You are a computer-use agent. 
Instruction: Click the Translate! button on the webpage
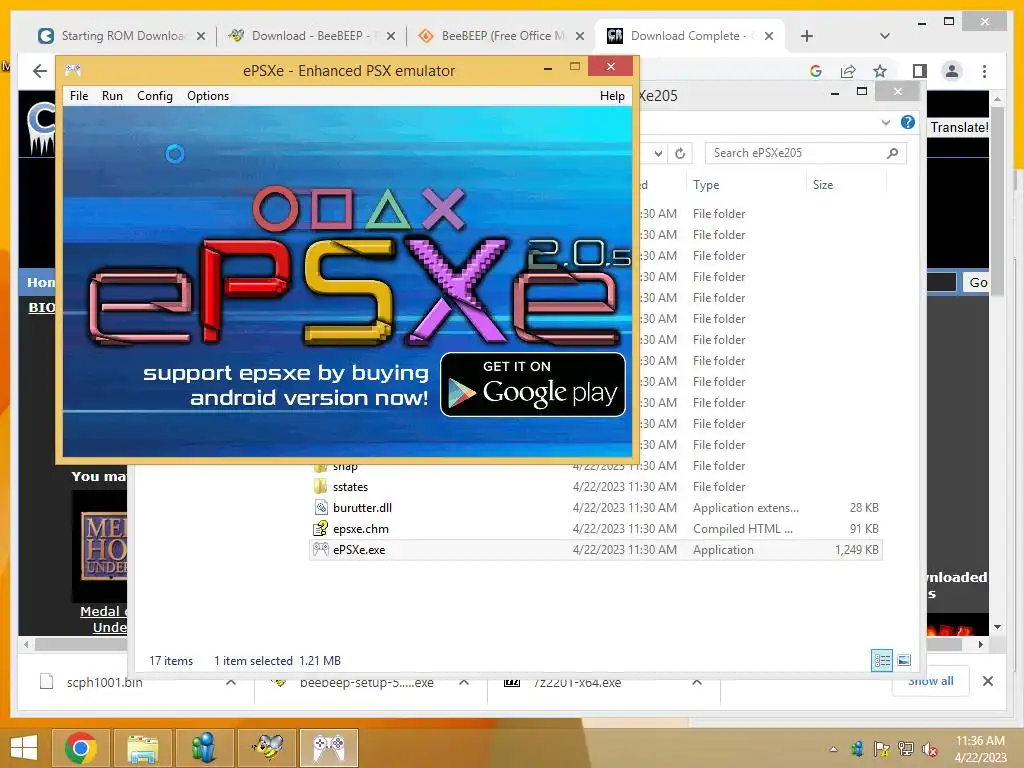tap(959, 127)
